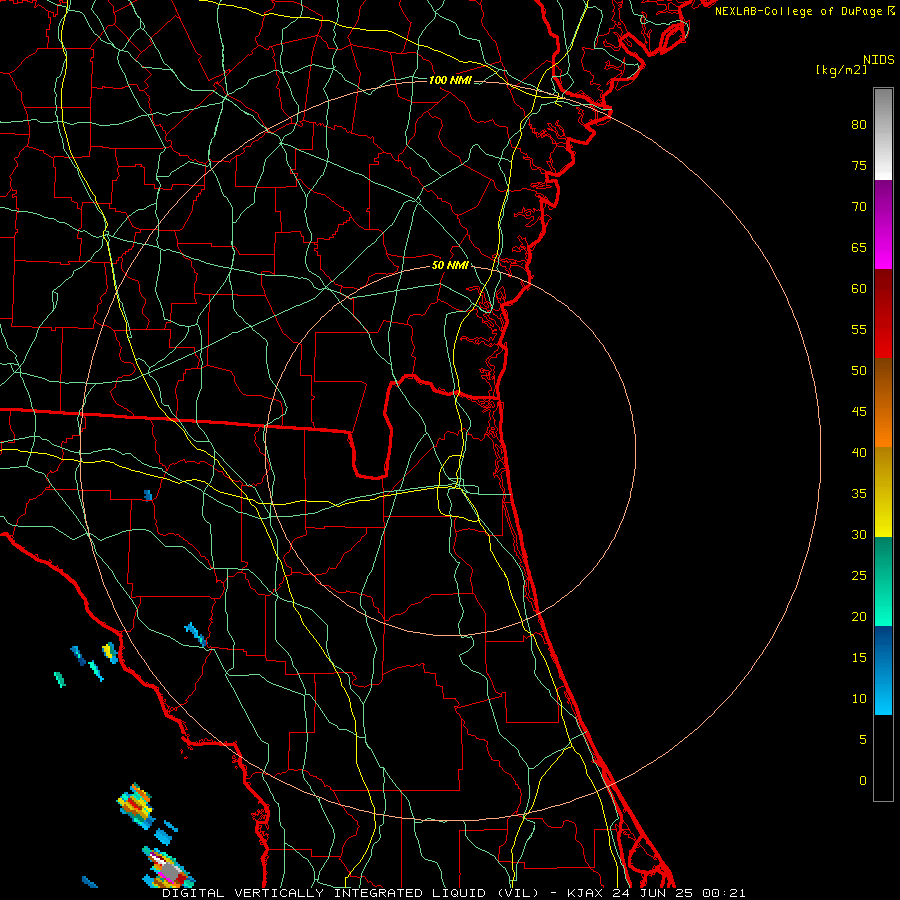
Task: Click the 50 NMI range ring label
Action: click(451, 265)
